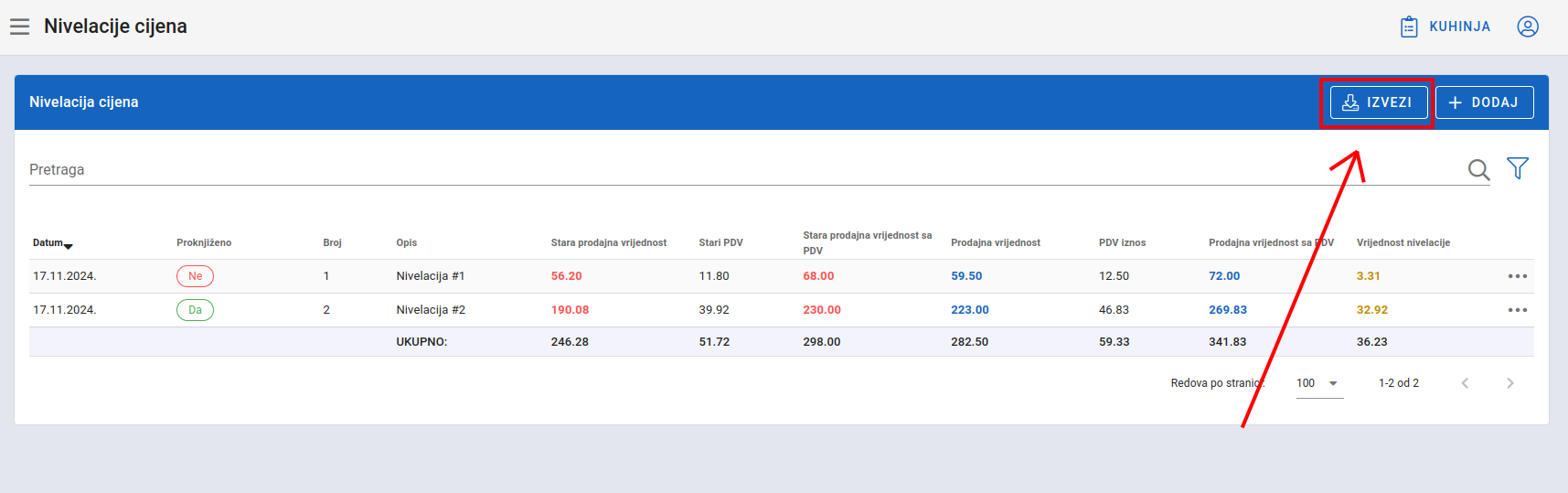Click total nivelacija value 36.23
This screenshot has height=493, width=1568.
click(1372, 342)
